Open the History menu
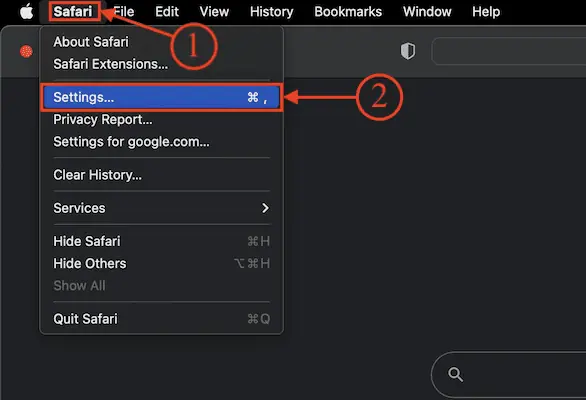The height and width of the screenshot is (400, 586). coord(272,12)
